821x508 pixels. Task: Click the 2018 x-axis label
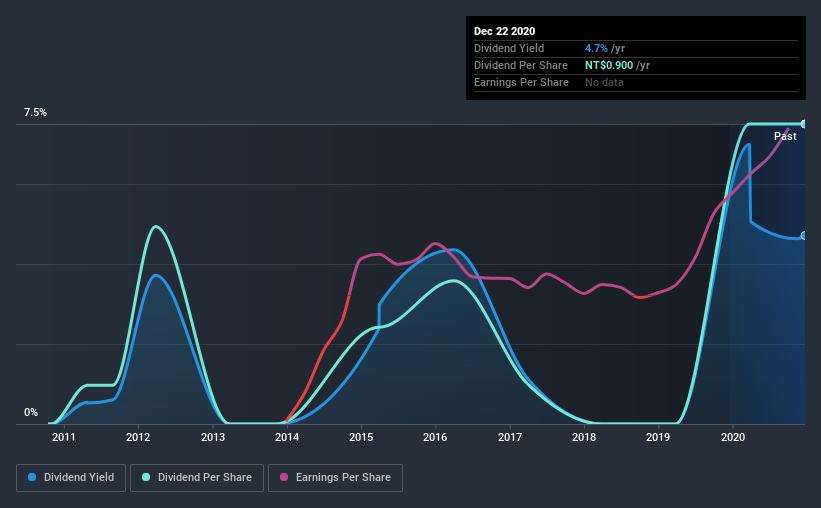tap(584, 437)
